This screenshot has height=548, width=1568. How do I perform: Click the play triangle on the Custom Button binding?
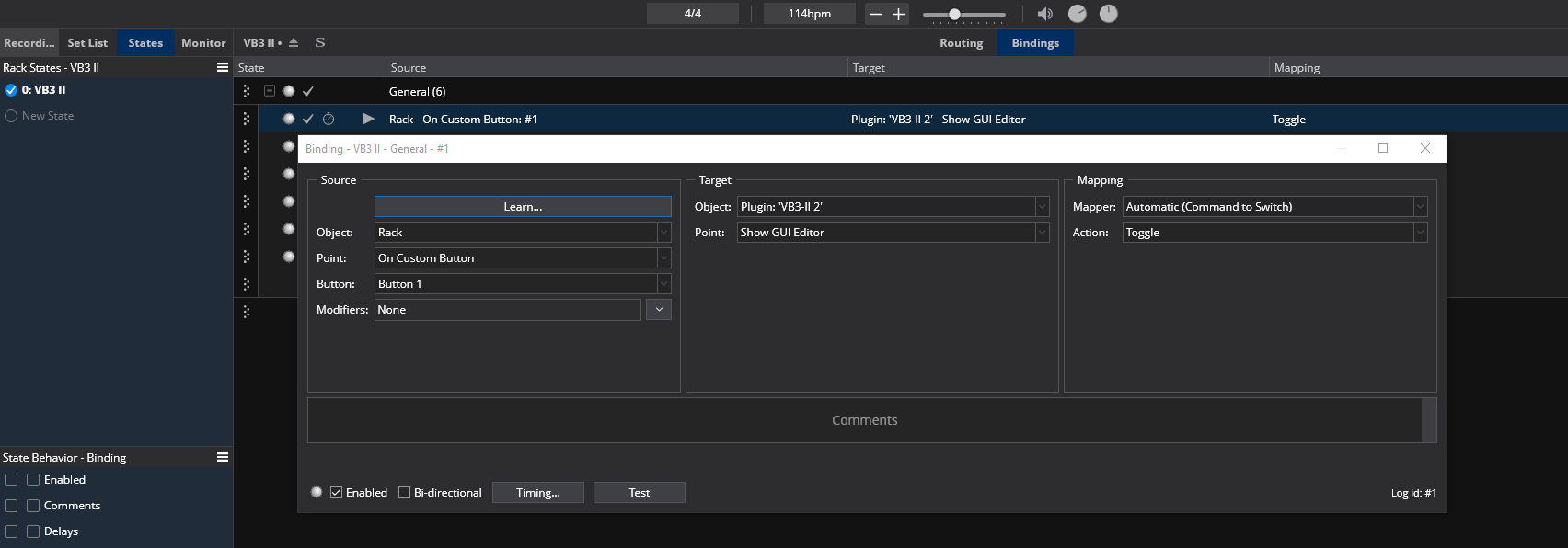pos(368,119)
